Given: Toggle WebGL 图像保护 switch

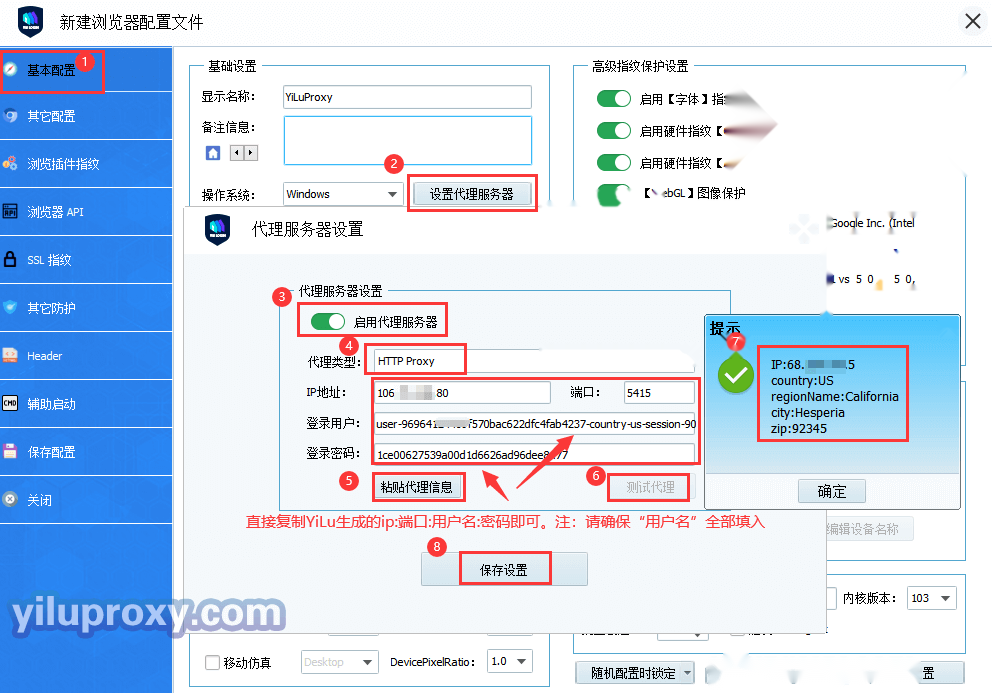Looking at the screenshot, I should [614, 194].
